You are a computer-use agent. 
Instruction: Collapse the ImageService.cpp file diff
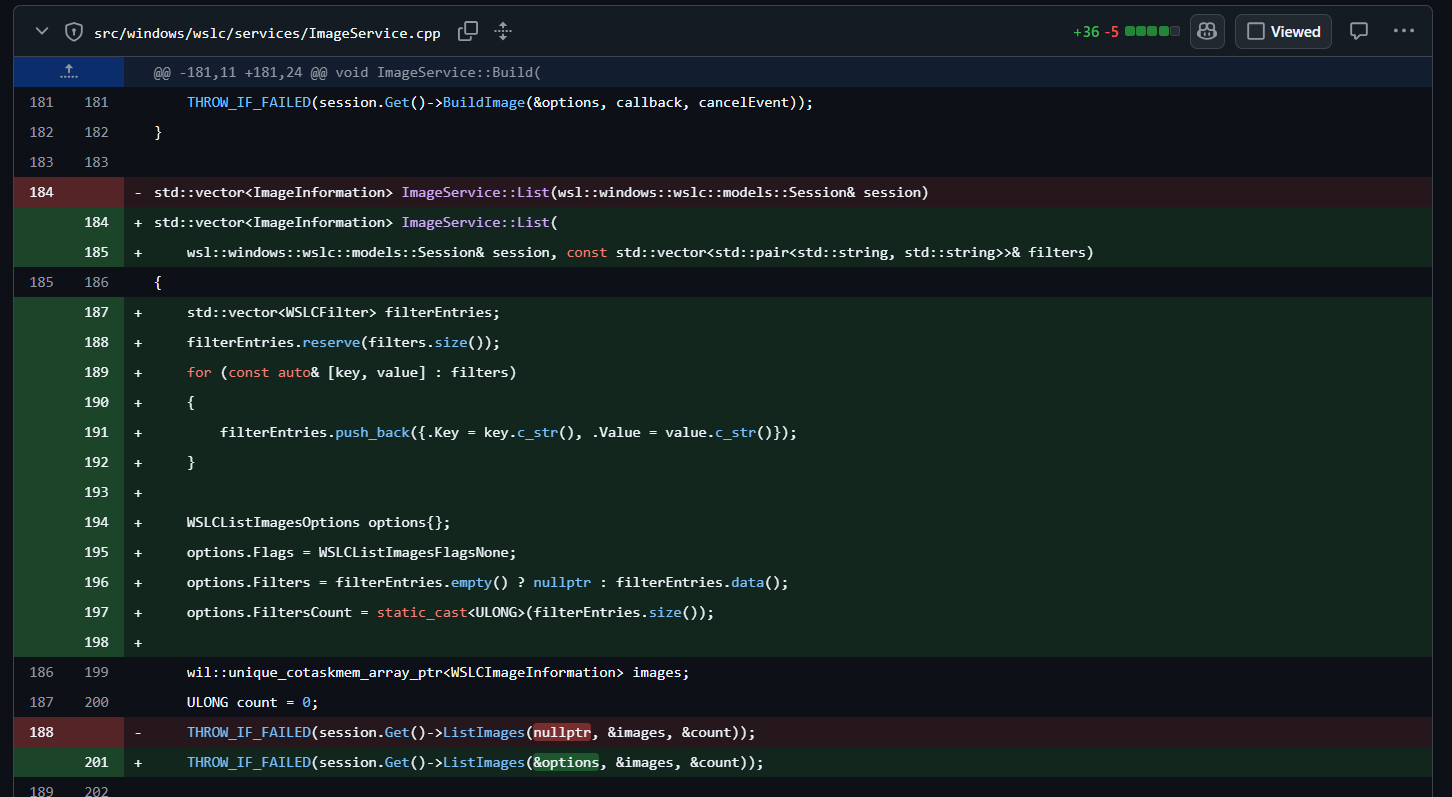[42, 31]
